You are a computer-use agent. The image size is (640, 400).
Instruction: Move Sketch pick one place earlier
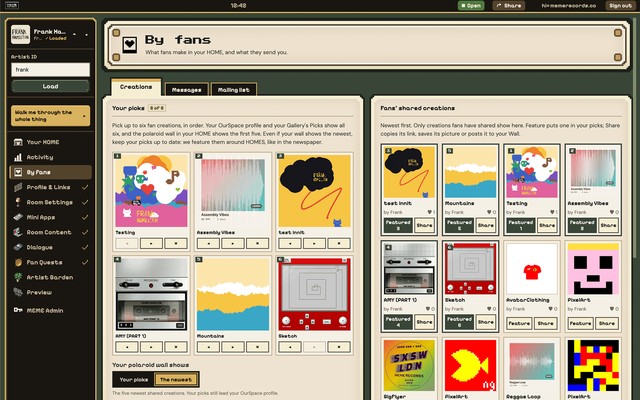pyautogui.click(x=290, y=347)
